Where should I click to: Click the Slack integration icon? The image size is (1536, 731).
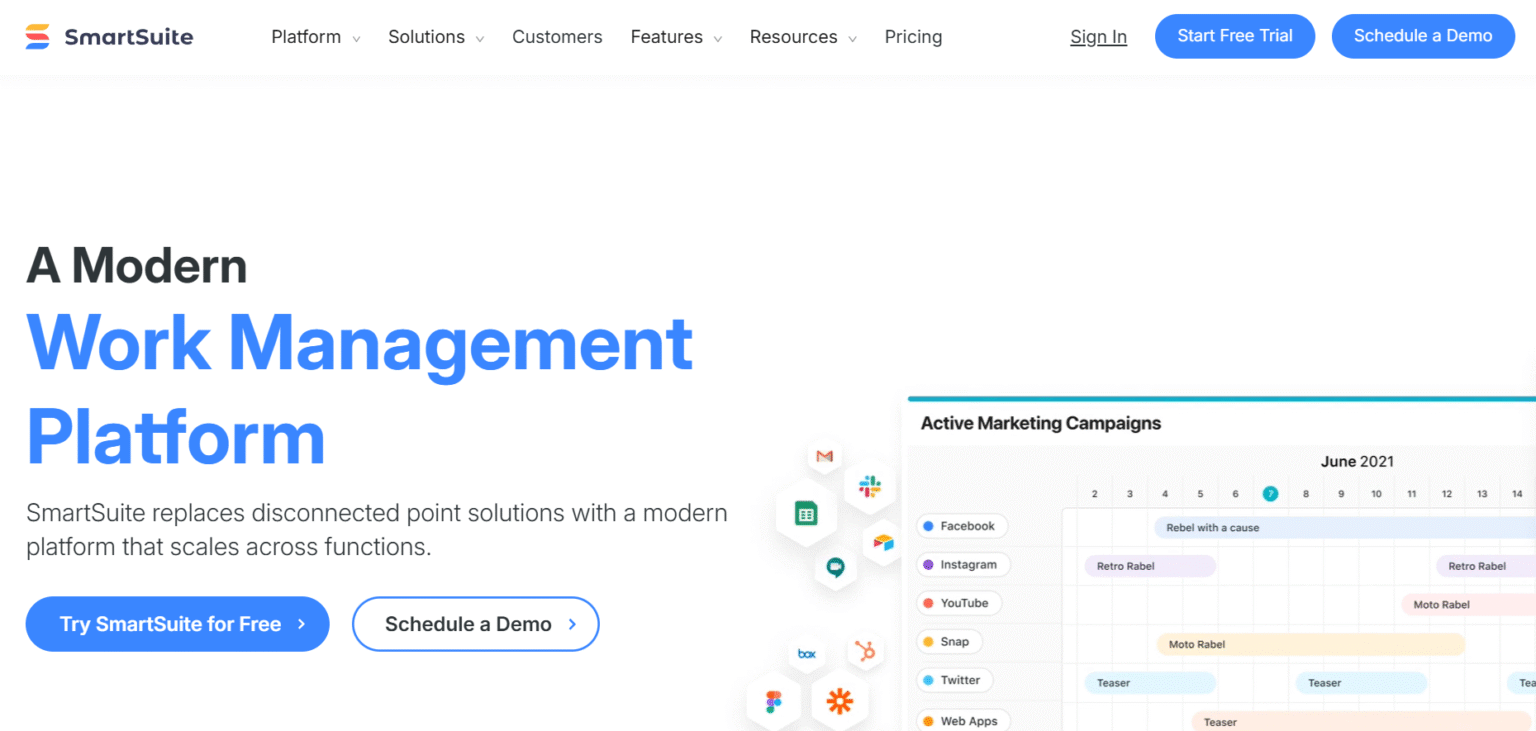[x=869, y=487]
